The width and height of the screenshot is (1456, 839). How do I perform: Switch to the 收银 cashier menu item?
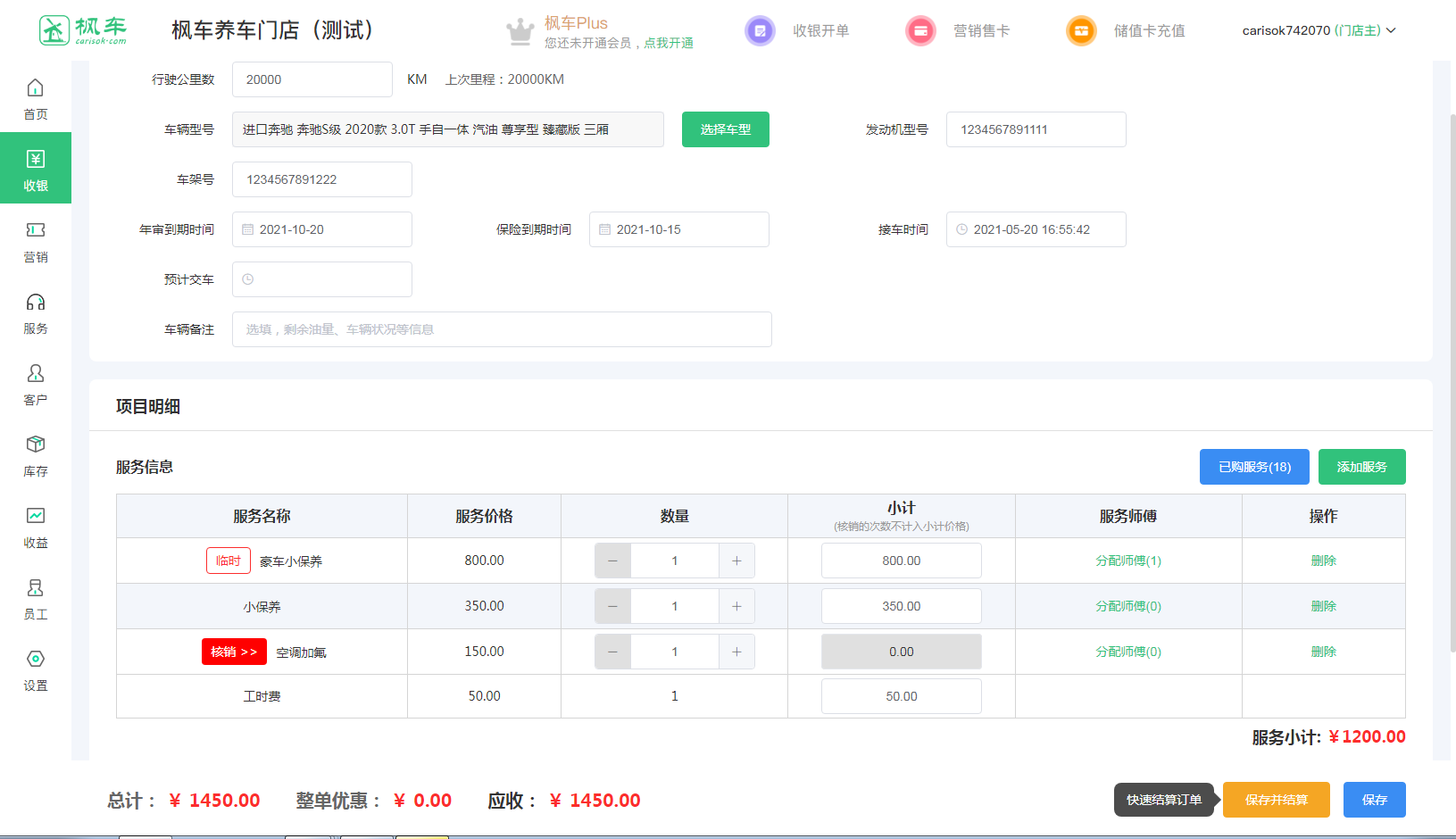click(36, 168)
